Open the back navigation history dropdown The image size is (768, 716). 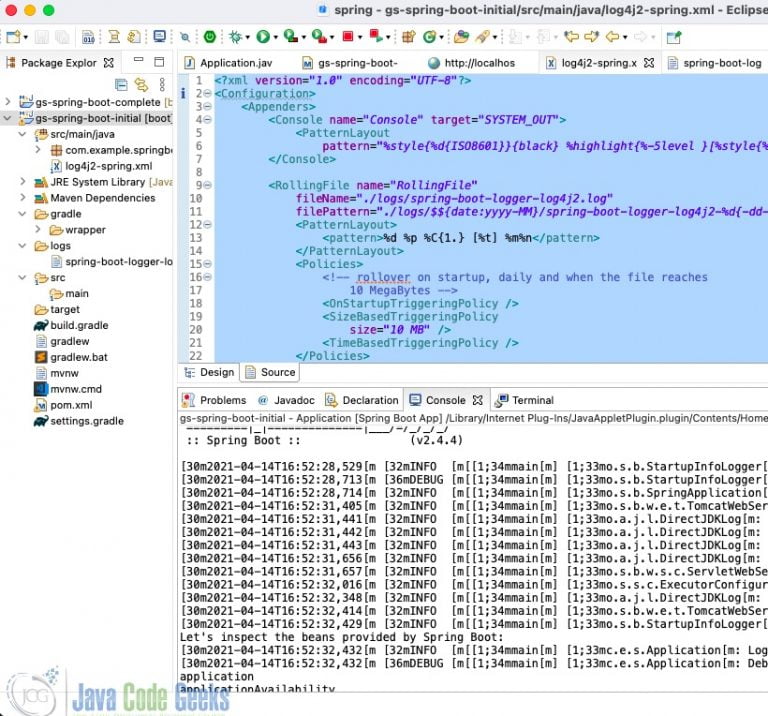pos(625,38)
